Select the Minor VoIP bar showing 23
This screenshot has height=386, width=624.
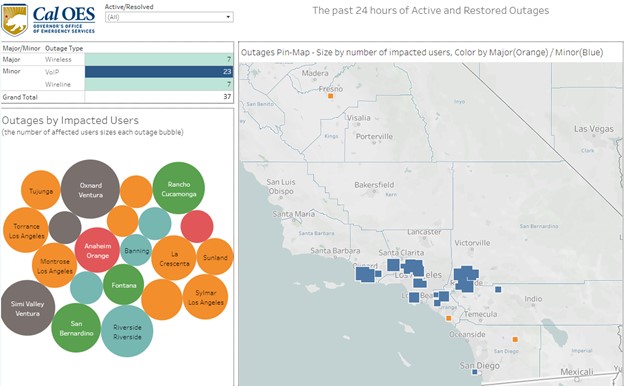click(x=159, y=72)
